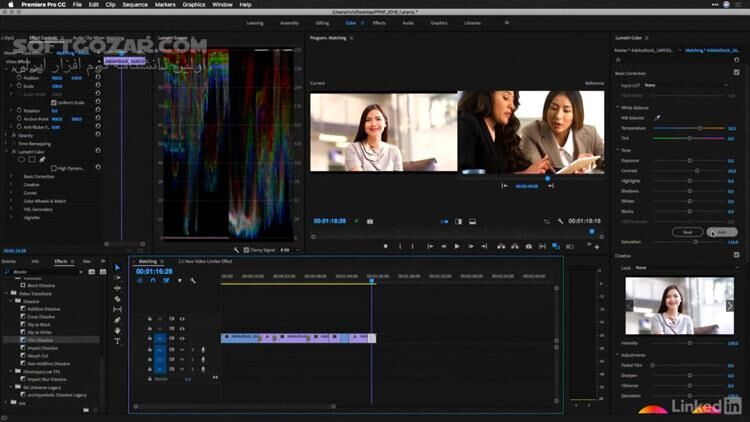Step forward one frame

click(471, 246)
